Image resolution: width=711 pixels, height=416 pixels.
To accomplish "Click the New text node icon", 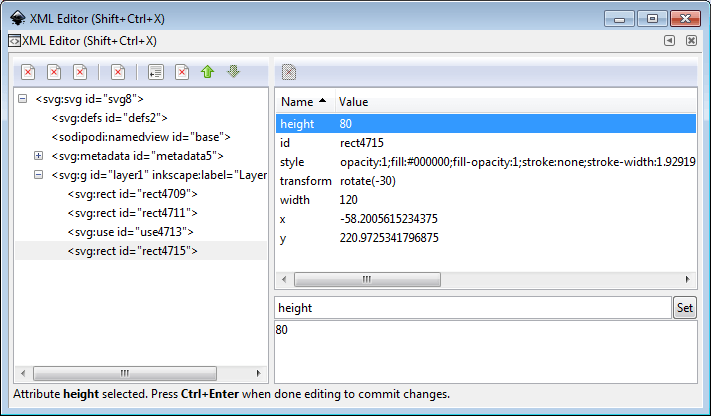I will [x=54, y=72].
